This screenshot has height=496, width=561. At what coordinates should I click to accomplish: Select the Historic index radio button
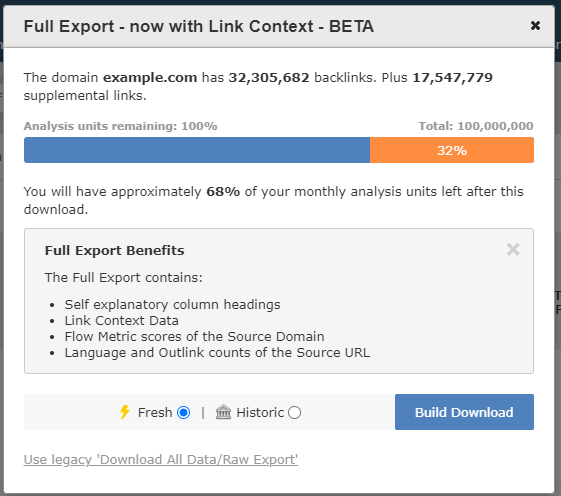294,412
